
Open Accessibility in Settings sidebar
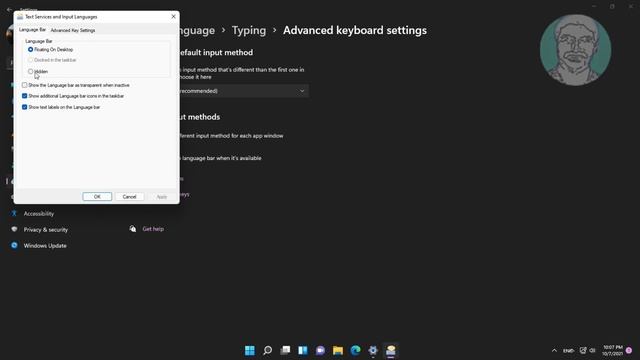39,213
